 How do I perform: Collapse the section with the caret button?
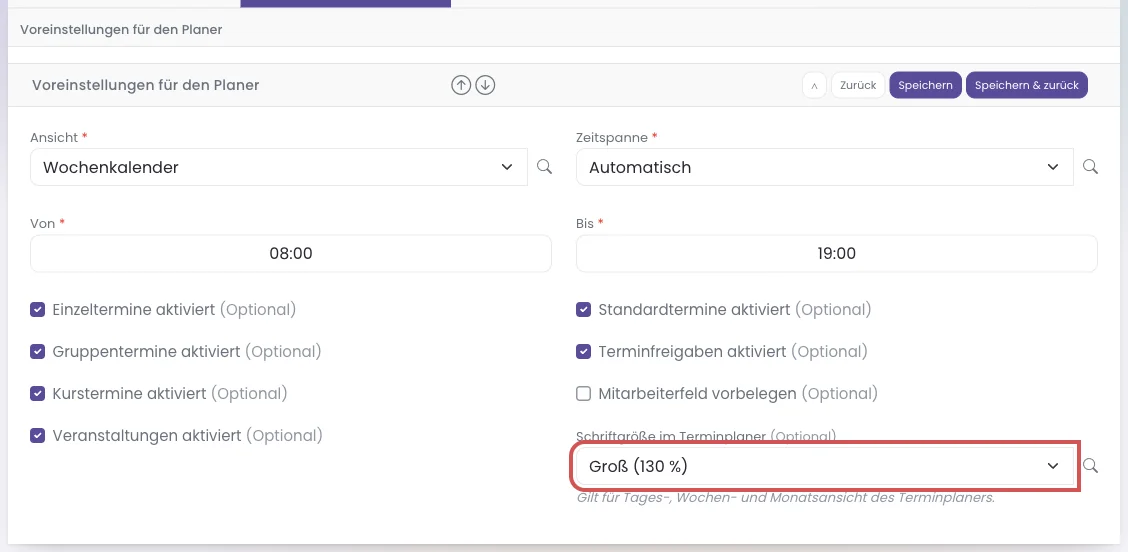pos(814,85)
